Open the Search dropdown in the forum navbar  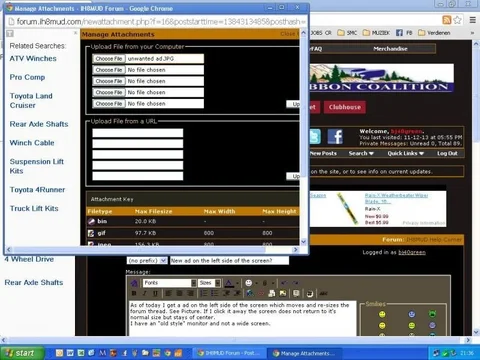coord(361,153)
